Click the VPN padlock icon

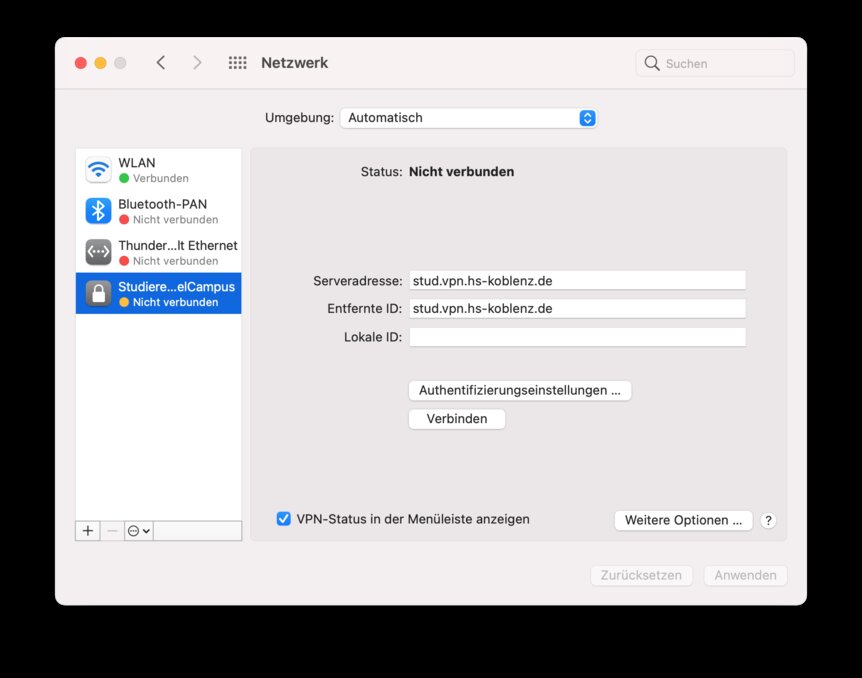point(98,293)
